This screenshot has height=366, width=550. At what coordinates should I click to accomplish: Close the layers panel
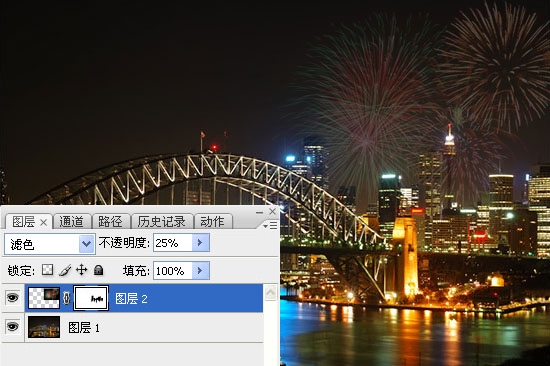pos(273,211)
